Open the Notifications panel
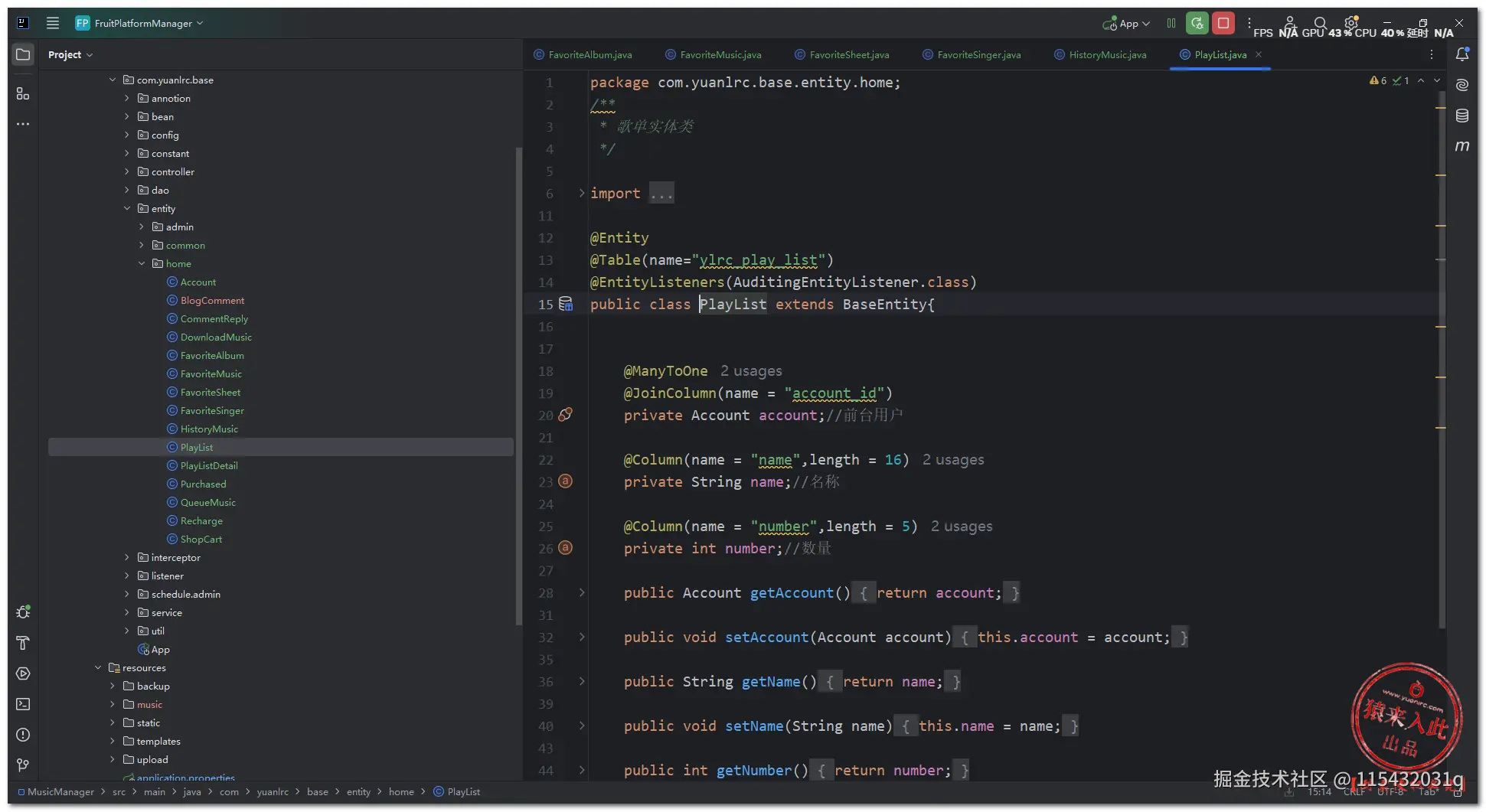Screen dimensions: 1486x812 [x=1462, y=54]
